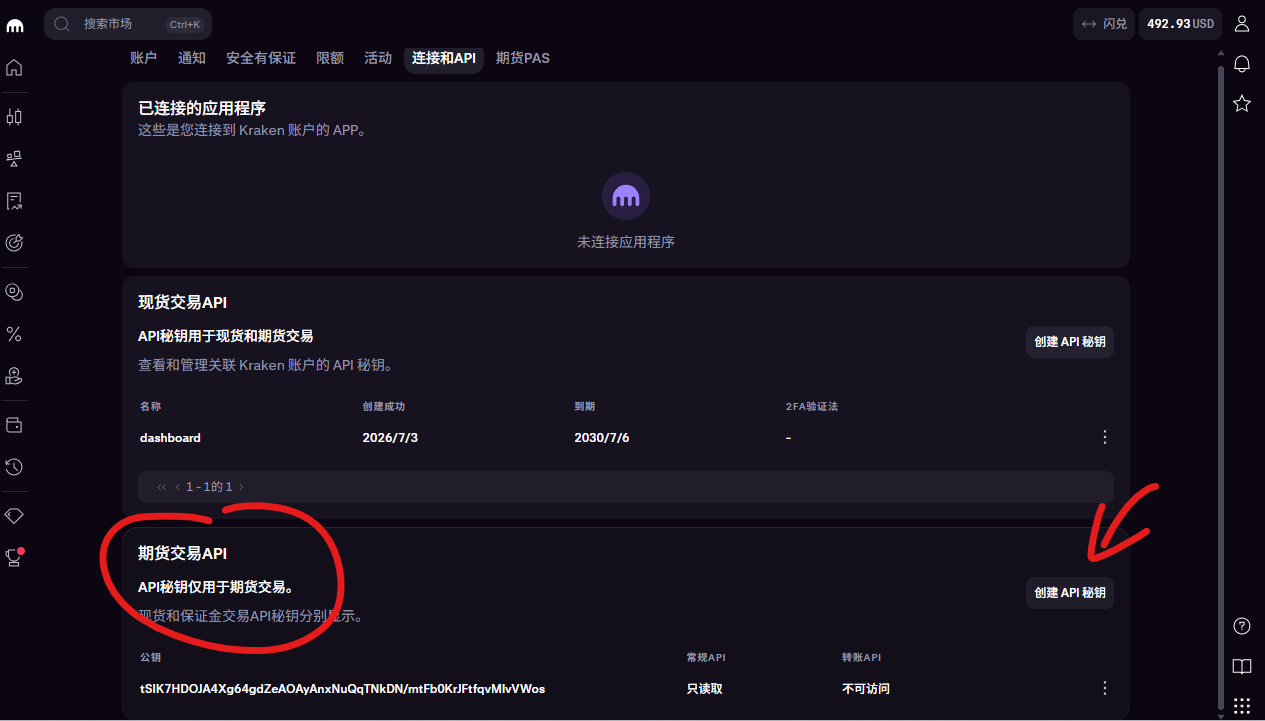Open the book documentation icon
The image size is (1265, 721).
[x=1242, y=666]
